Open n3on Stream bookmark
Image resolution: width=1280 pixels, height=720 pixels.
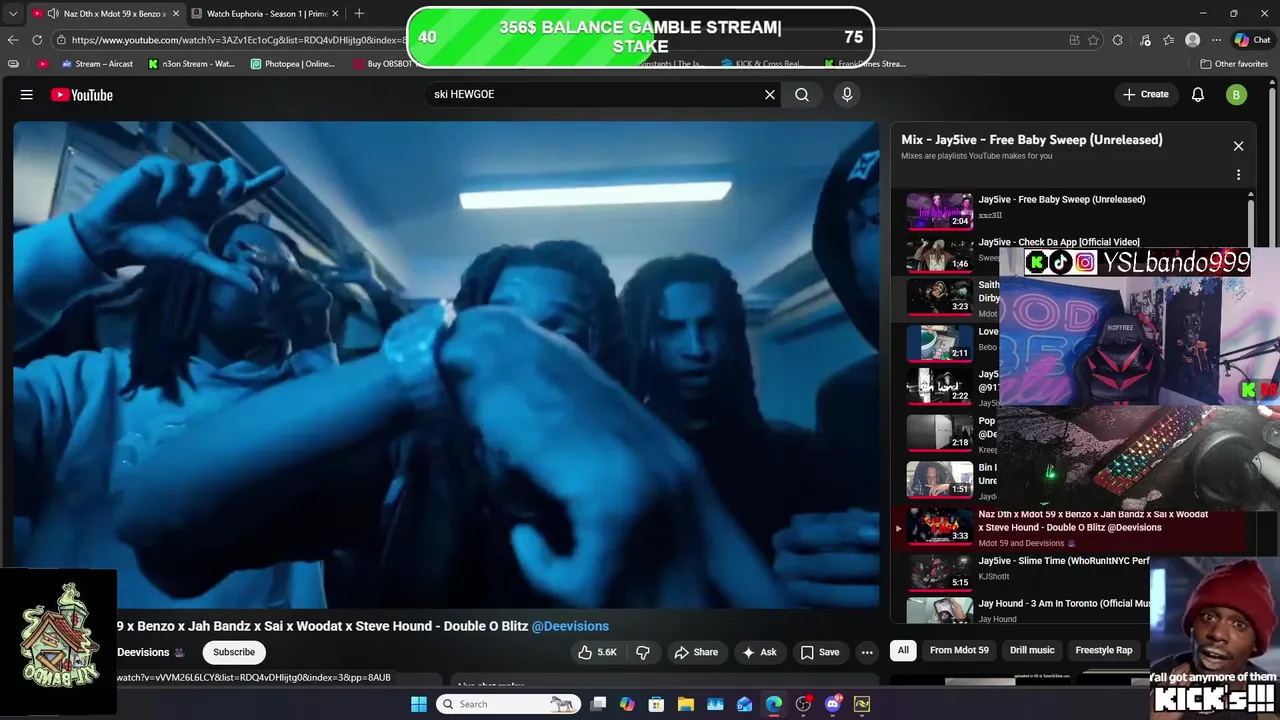pos(192,63)
